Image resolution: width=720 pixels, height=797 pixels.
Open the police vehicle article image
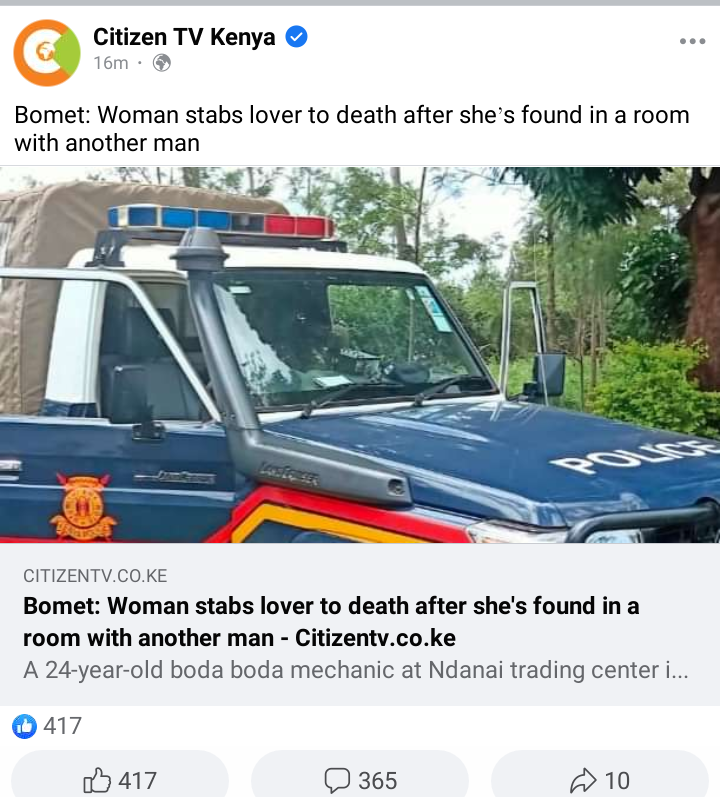pyautogui.click(x=360, y=355)
